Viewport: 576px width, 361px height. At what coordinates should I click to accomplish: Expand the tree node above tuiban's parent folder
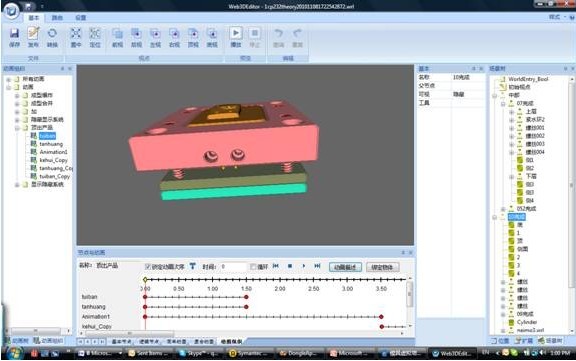click(x=17, y=119)
